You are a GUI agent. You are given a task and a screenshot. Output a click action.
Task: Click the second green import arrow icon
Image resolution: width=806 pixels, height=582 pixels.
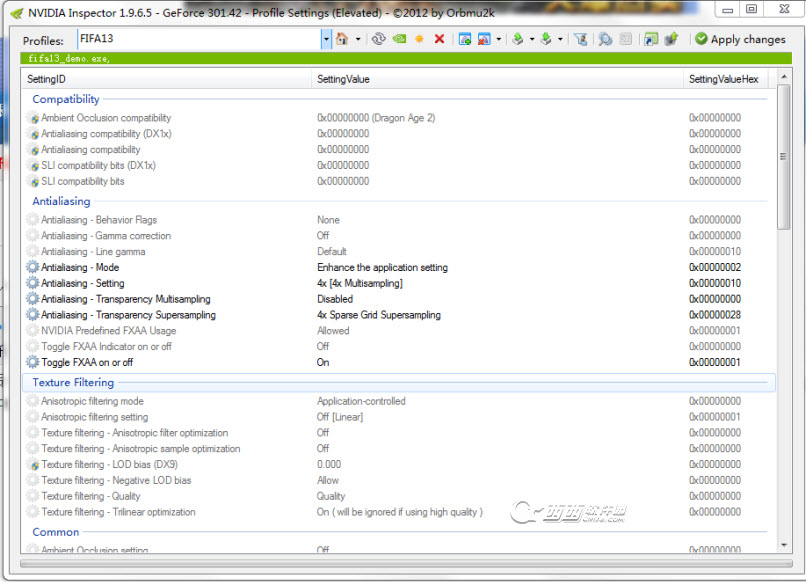pyautogui.click(x=546, y=39)
